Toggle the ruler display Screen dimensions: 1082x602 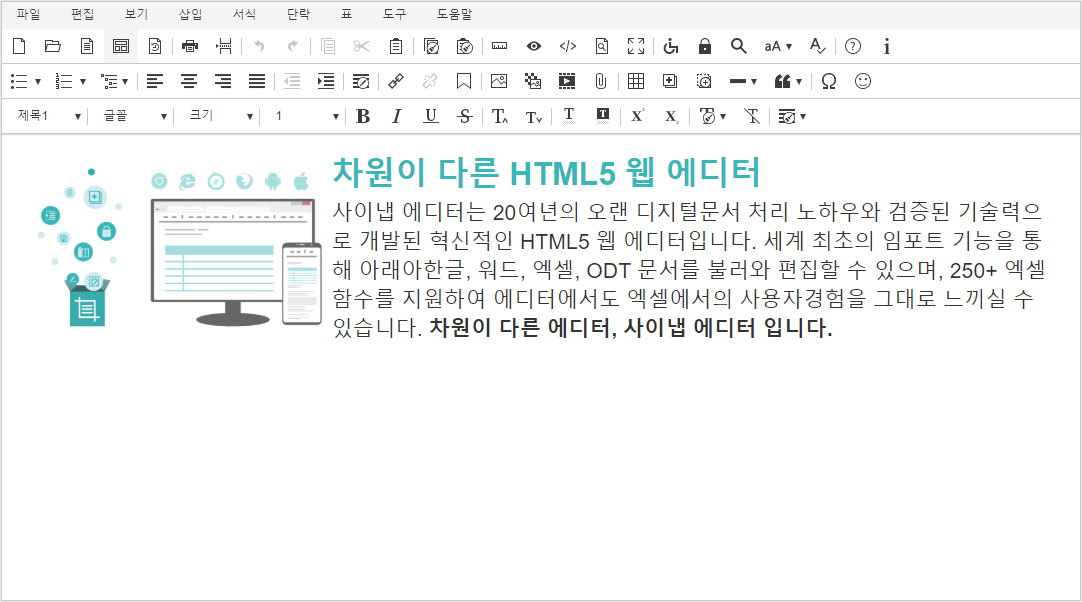[500, 46]
